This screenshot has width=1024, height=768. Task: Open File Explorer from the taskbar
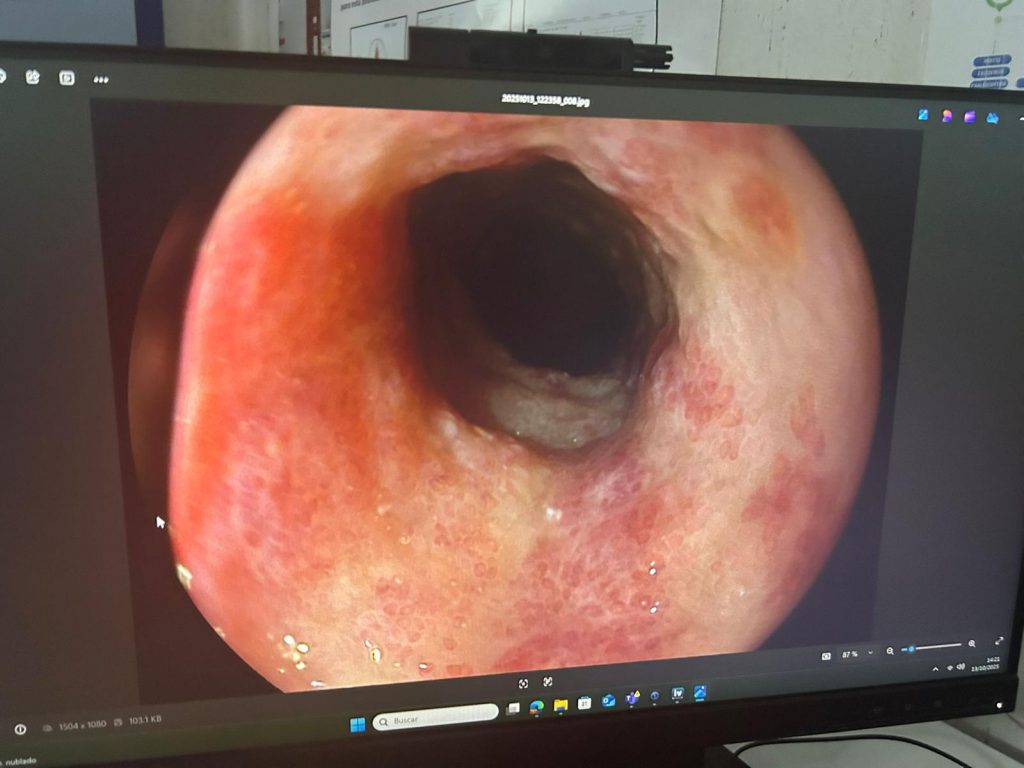pyautogui.click(x=560, y=705)
